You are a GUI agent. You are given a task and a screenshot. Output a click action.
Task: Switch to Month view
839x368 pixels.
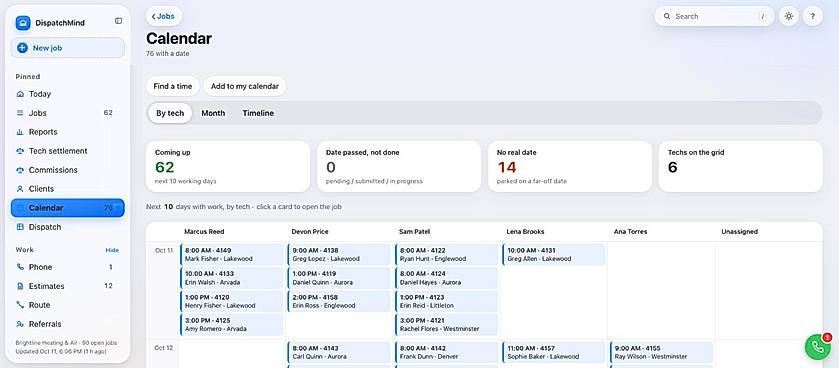coord(213,113)
